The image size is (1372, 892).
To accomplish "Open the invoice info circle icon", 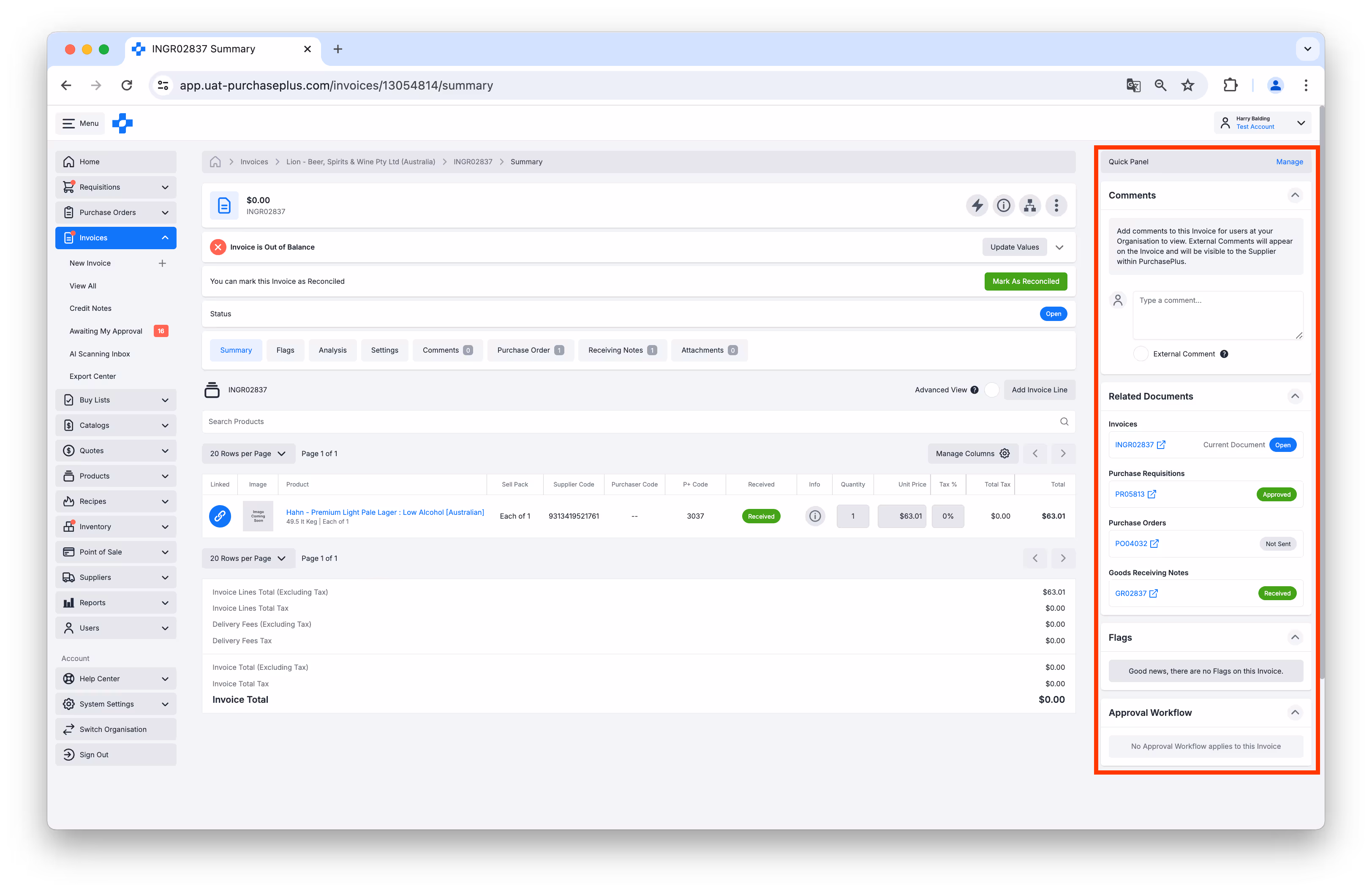I will coord(1004,205).
